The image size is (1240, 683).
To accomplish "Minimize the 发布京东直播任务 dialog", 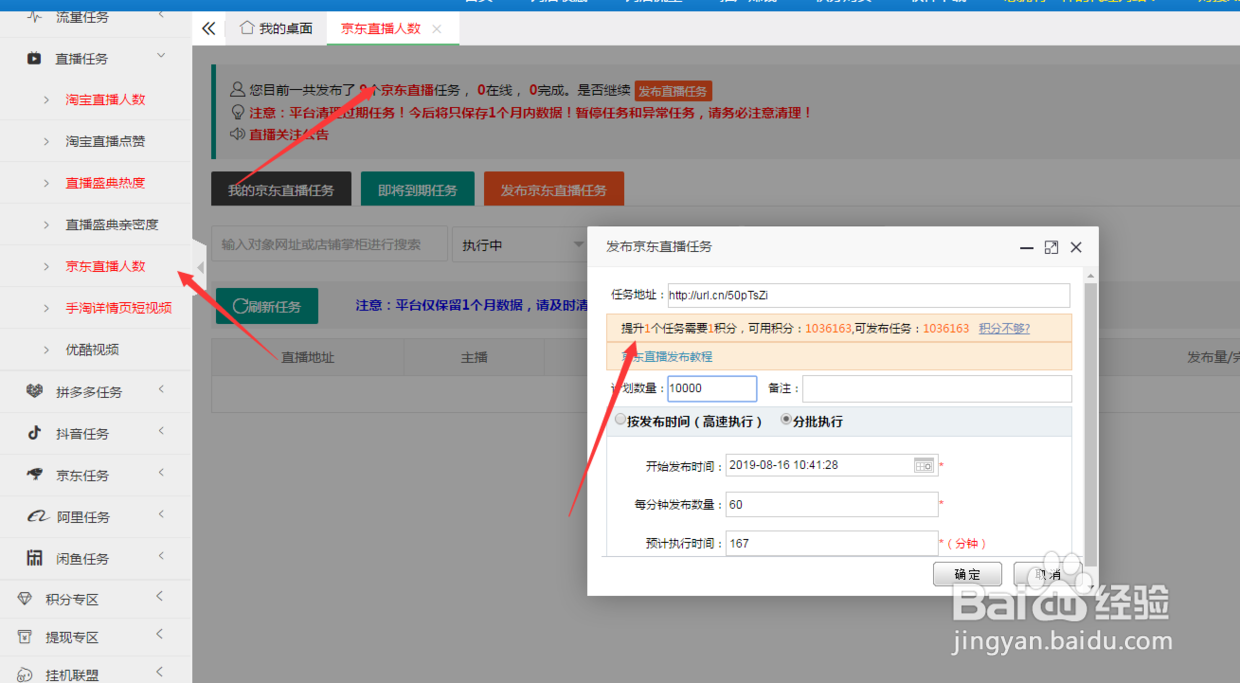I will (1026, 247).
